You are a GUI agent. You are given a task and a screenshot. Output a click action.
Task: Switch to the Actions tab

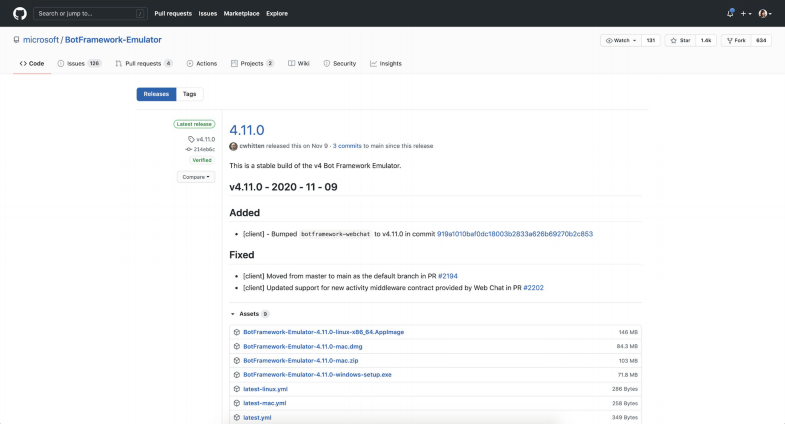coord(202,64)
